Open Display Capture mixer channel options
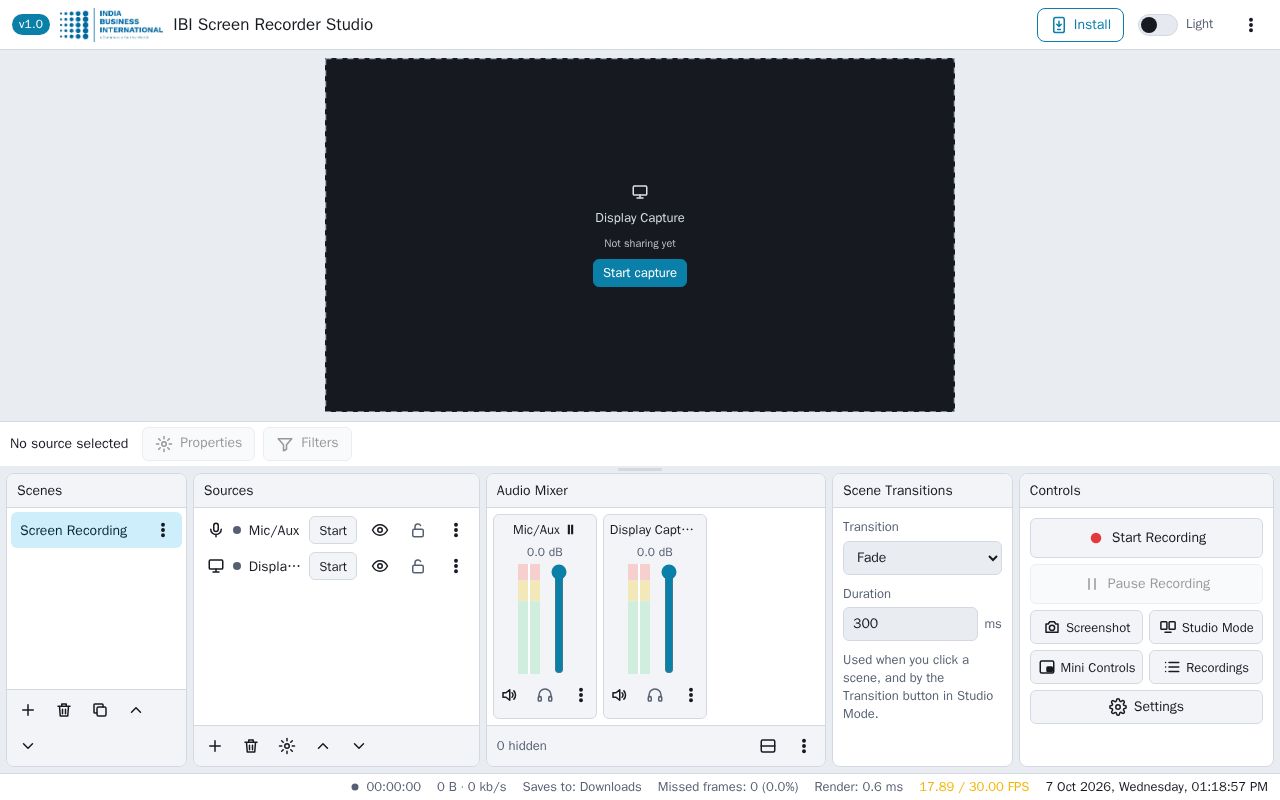 (x=691, y=695)
